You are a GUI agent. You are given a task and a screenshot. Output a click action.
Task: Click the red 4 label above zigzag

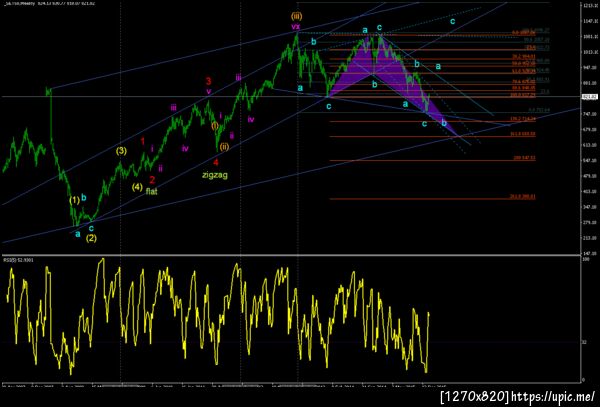[x=216, y=162]
